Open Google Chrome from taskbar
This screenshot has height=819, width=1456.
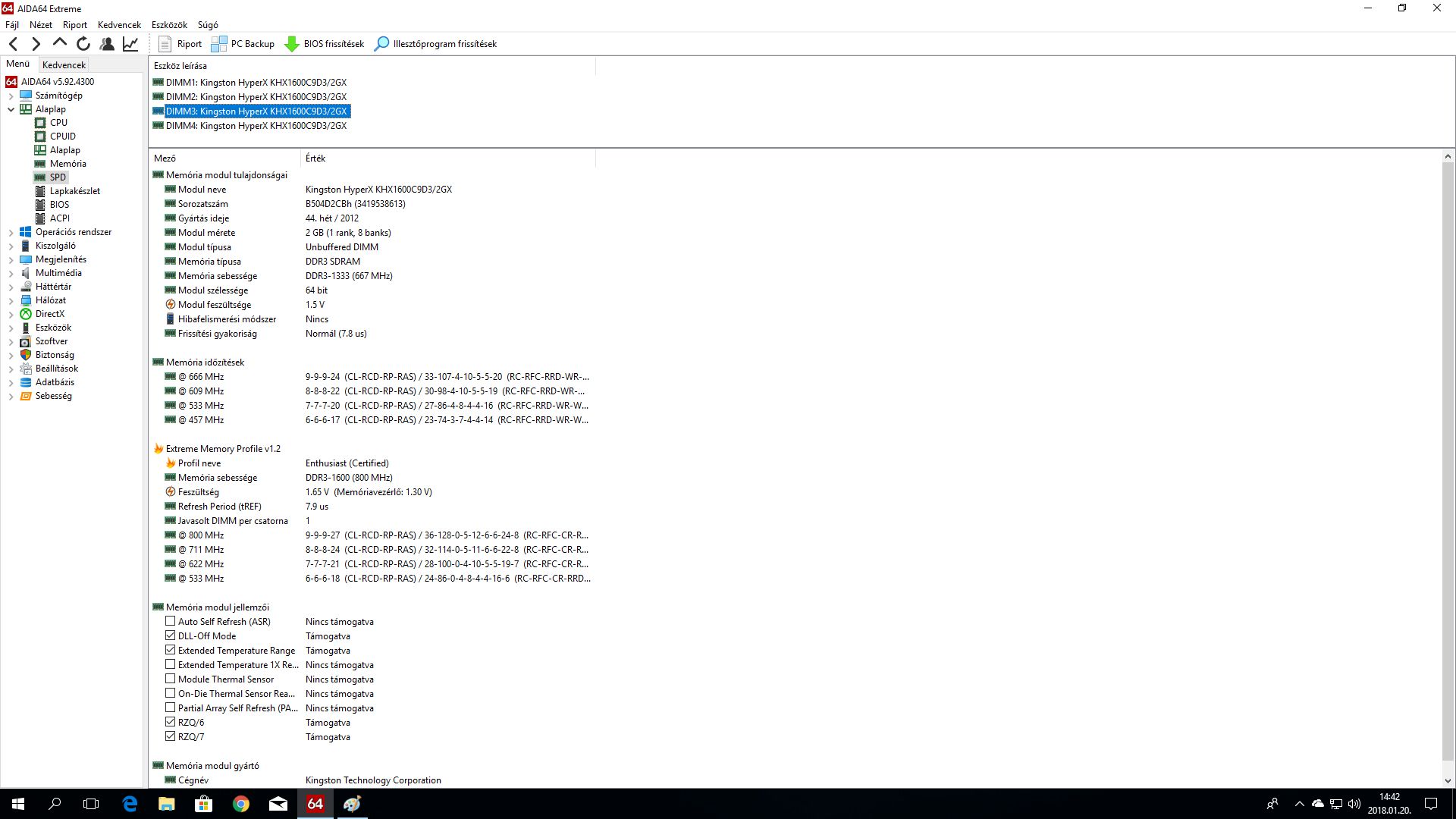pyautogui.click(x=241, y=804)
